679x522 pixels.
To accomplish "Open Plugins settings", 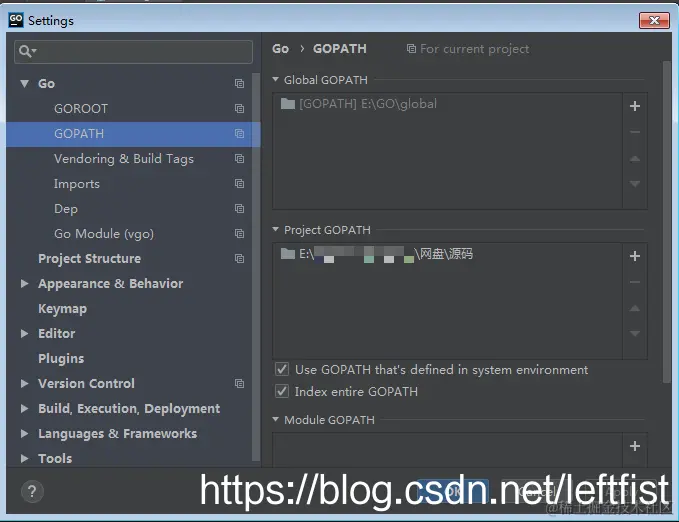I will (61, 359).
